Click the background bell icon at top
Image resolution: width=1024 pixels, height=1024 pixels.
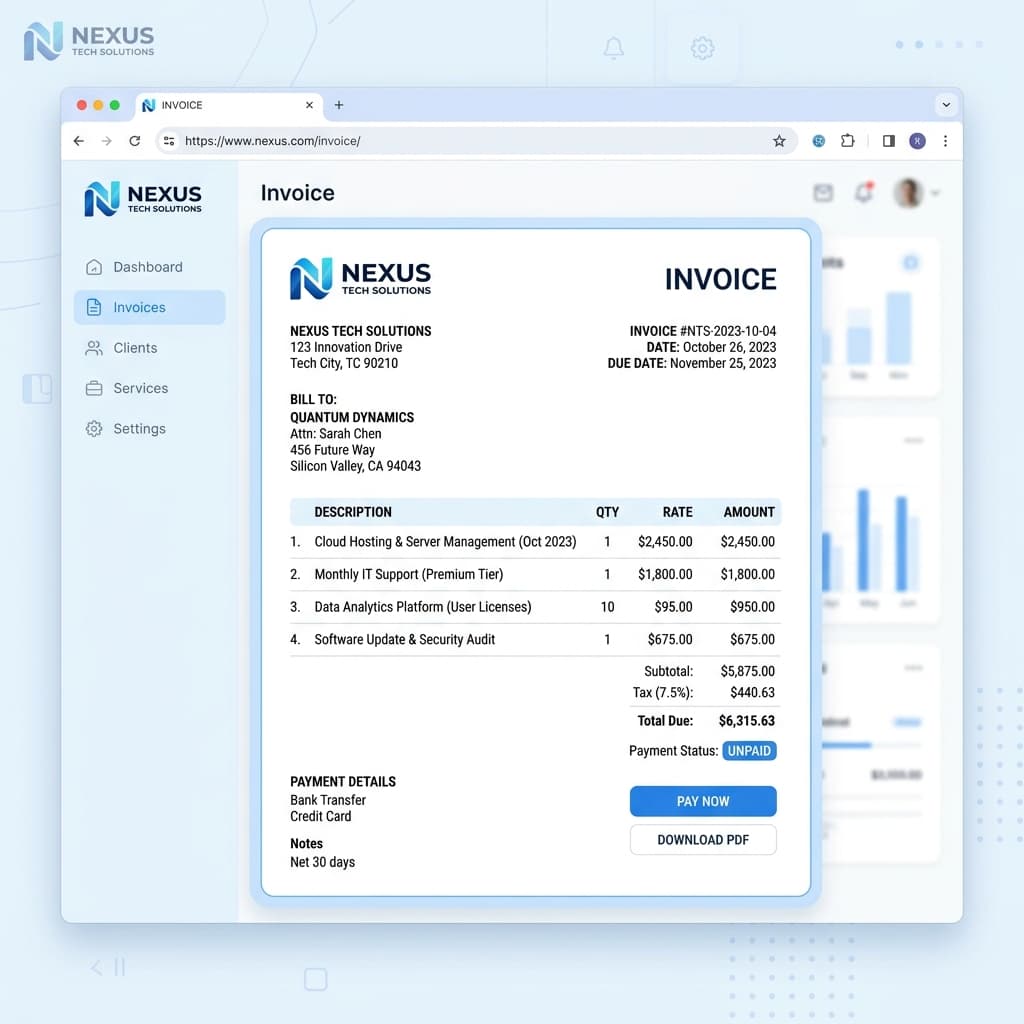(613, 48)
